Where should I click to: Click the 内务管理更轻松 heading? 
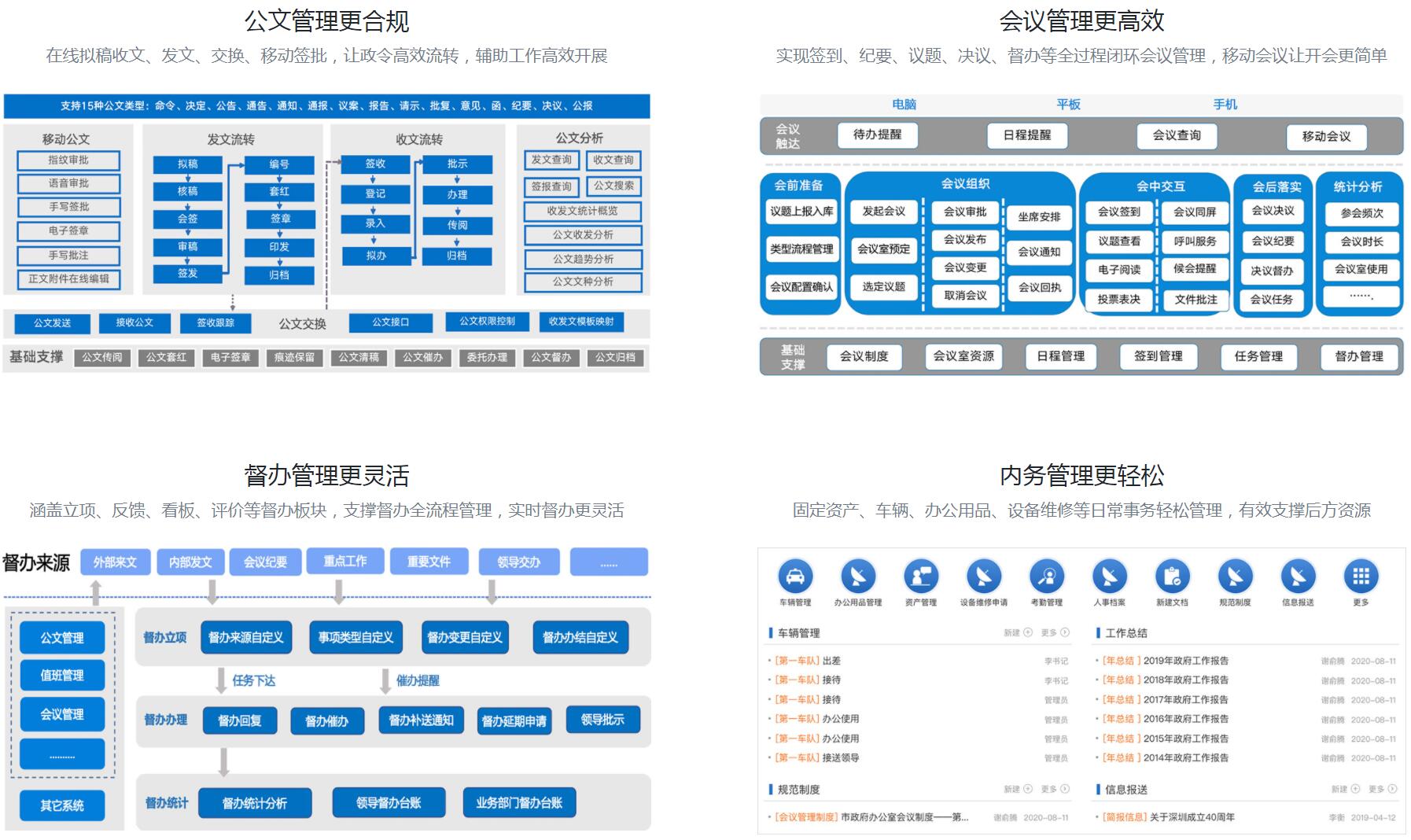point(1081,475)
